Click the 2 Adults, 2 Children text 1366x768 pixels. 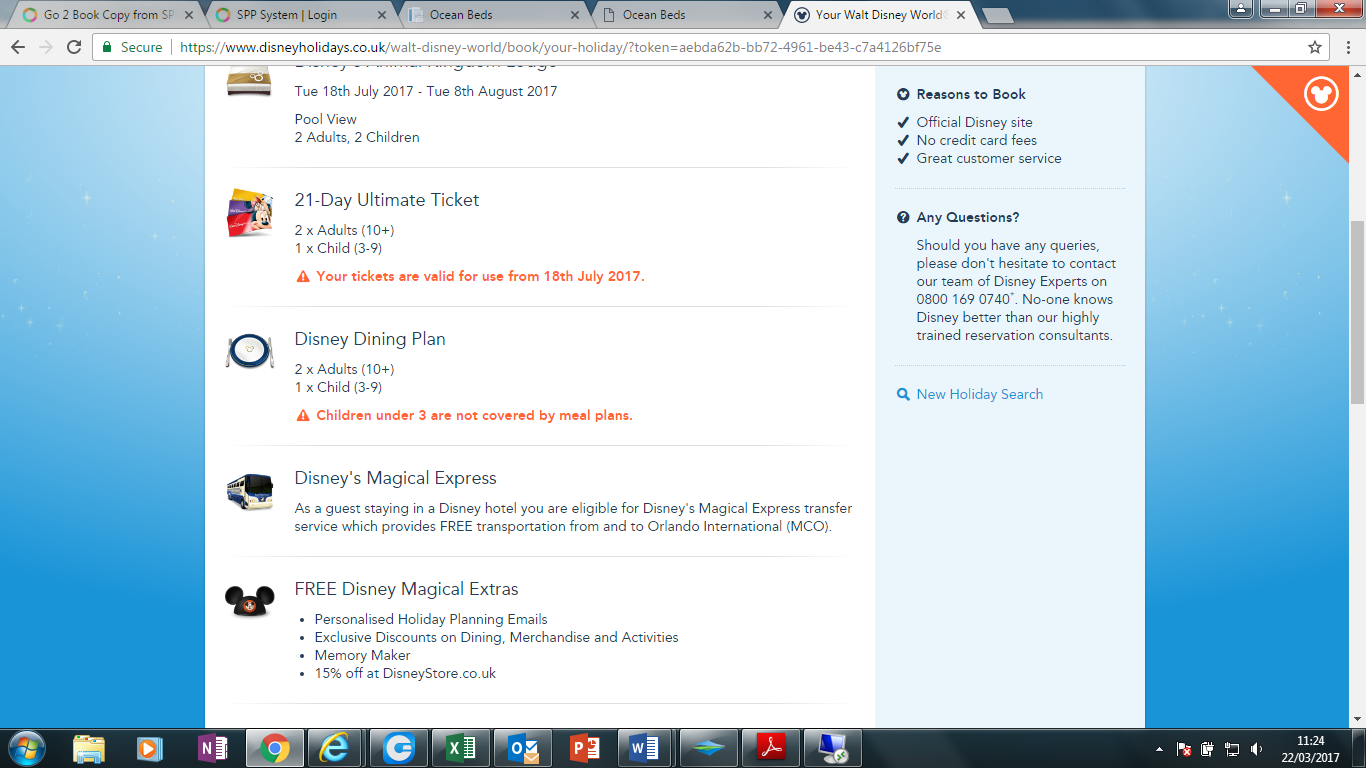point(357,137)
